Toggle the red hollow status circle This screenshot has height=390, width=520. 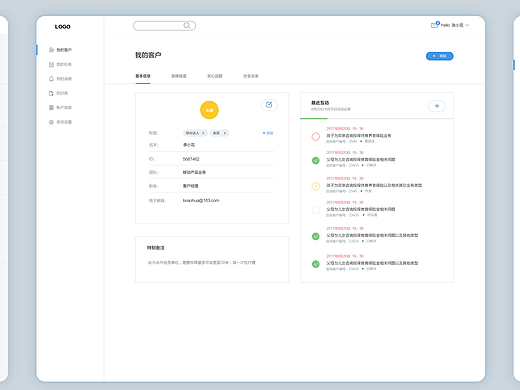click(316, 137)
